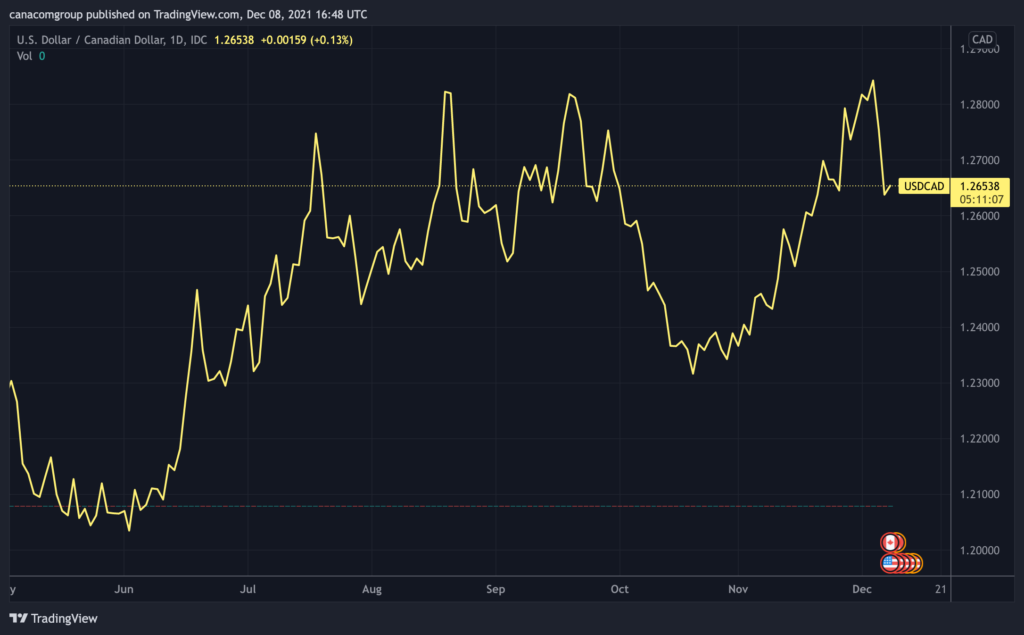Click the Vol indicator label
Screen dimensions: 1024x635
[24, 56]
